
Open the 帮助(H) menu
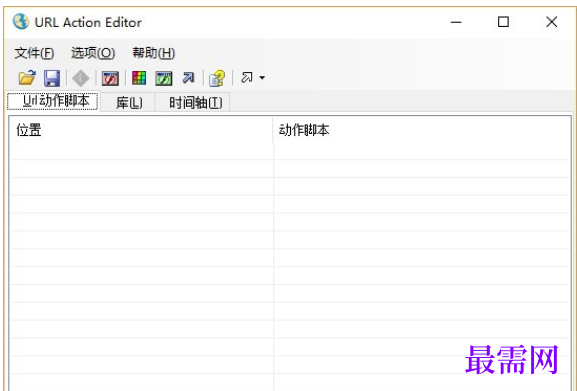click(x=153, y=53)
